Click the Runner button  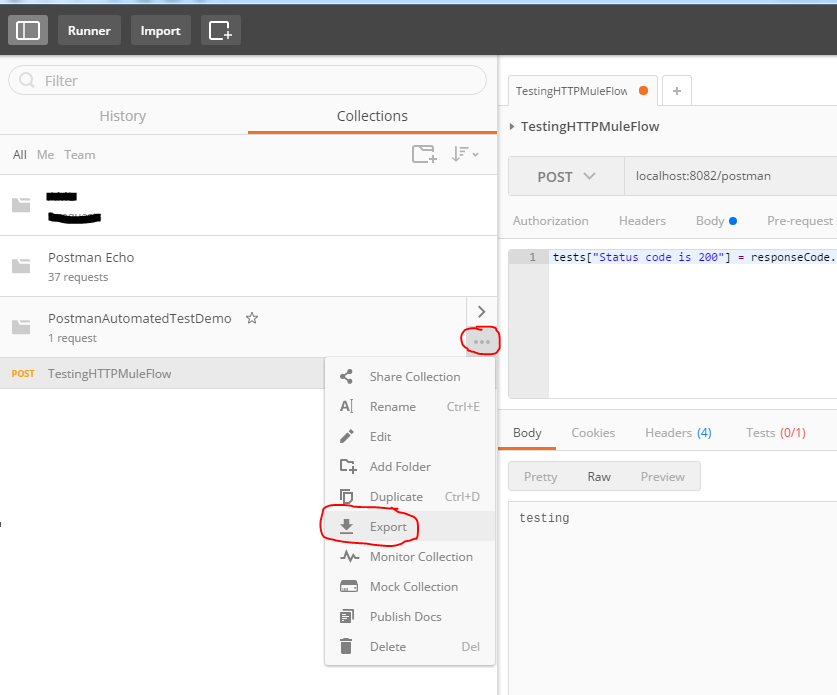(89, 30)
